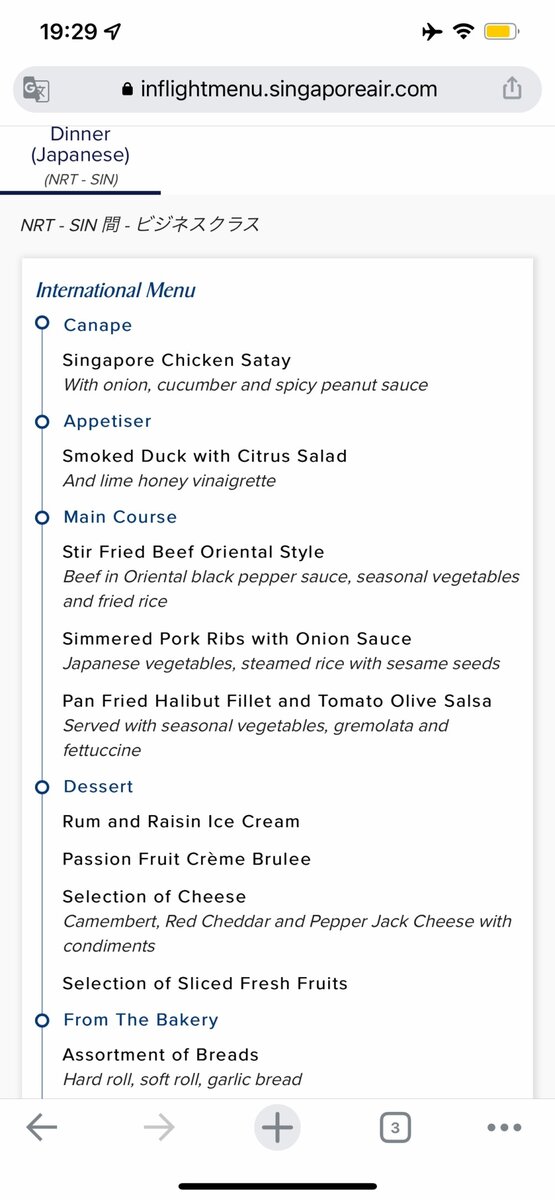555x1200 pixels.
Task: Select the Dinner (Japanese) NRT - SIN tab
Action: coord(80,158)
